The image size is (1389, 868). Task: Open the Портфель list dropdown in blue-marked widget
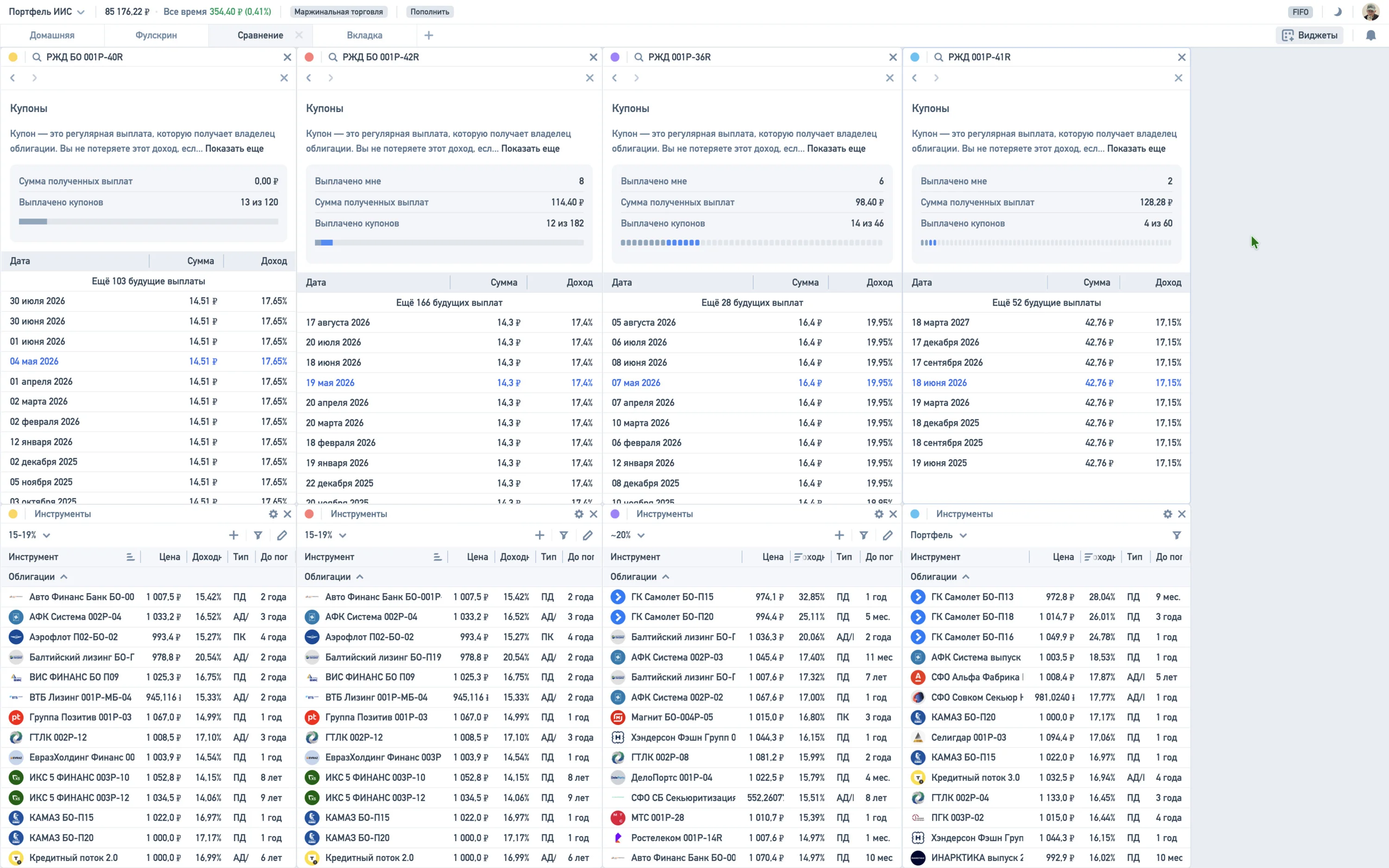click(x=939, y=535)
